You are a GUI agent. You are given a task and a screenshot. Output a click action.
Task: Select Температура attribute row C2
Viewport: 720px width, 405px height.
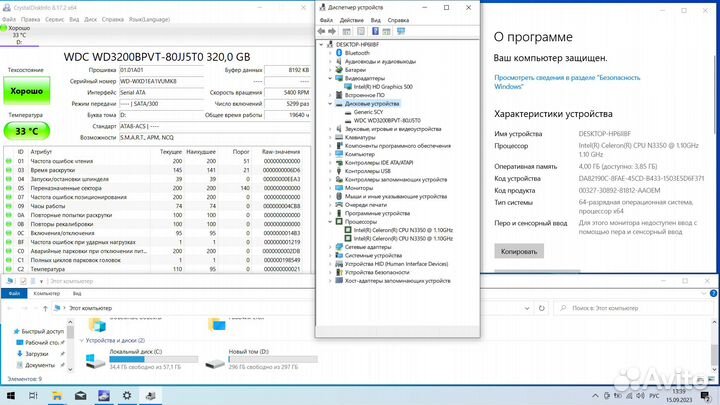coord(157,269)
